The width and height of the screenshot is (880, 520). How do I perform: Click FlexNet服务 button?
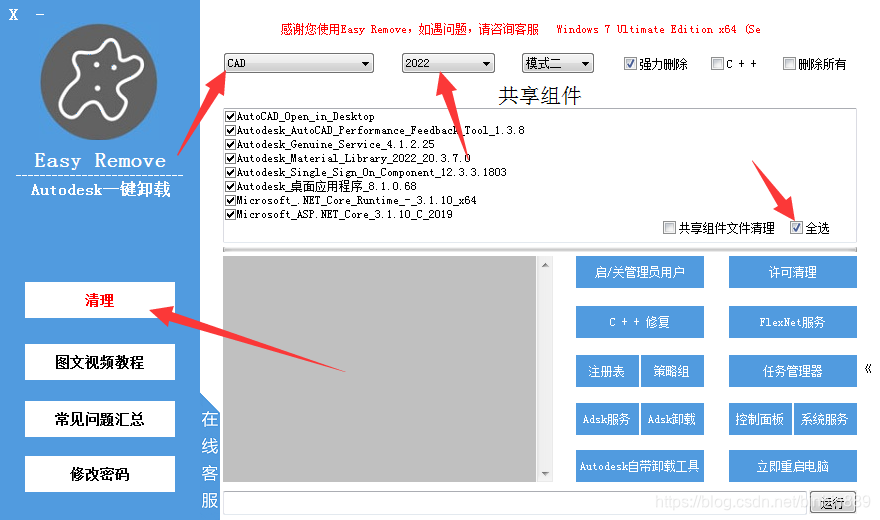tap(792, 322)
